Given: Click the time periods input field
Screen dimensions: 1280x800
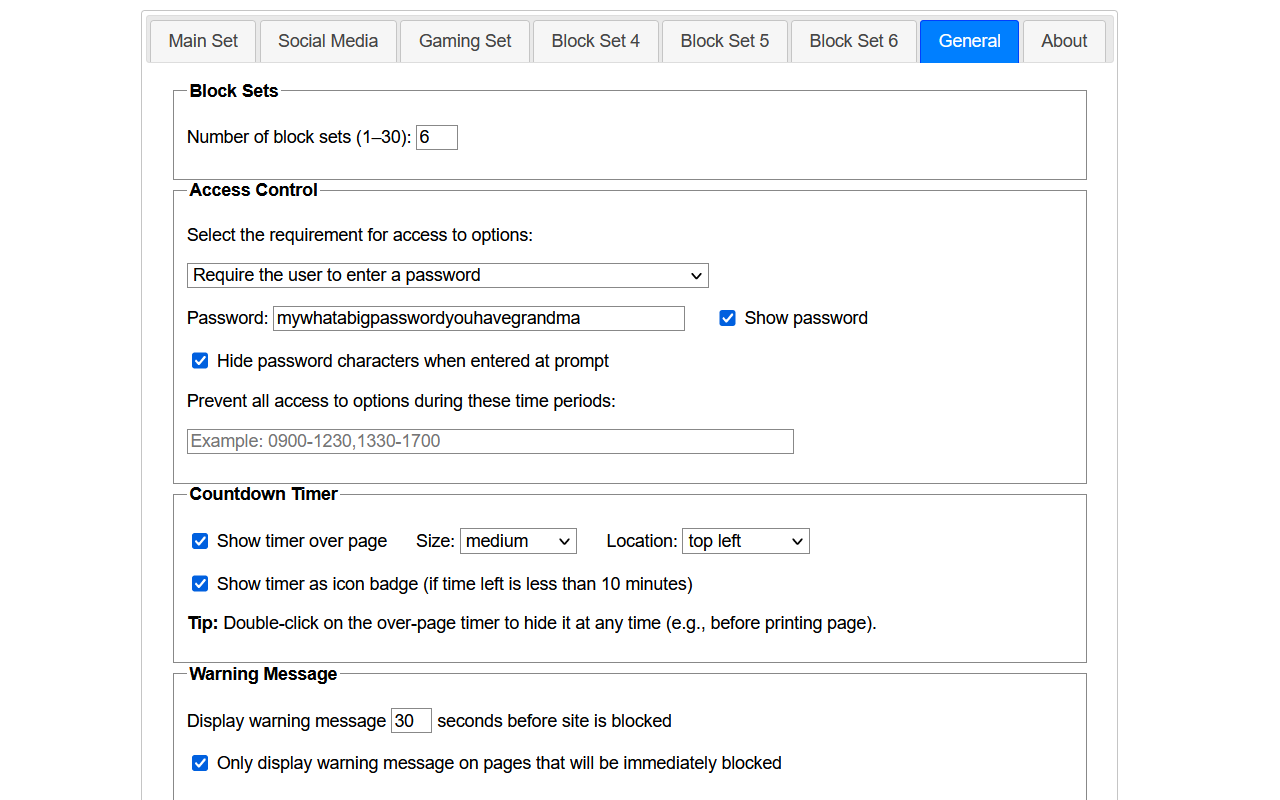Looking at the screenshot, I should pos(490,441).
